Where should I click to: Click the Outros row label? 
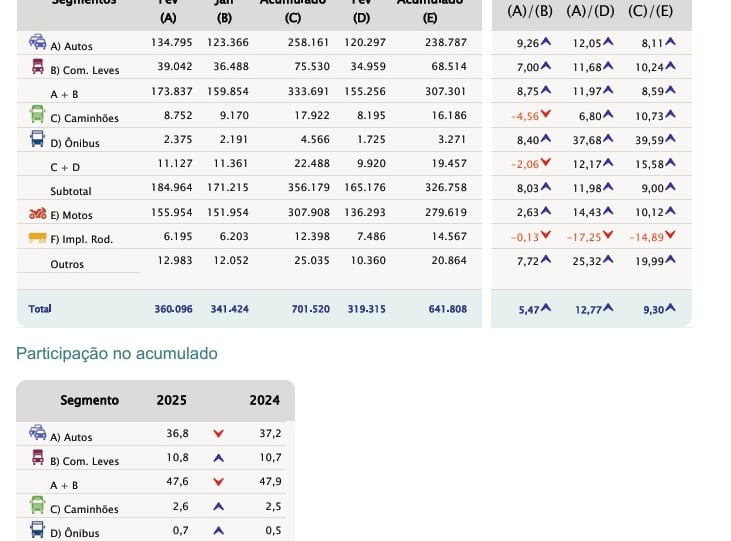[67, 264]
